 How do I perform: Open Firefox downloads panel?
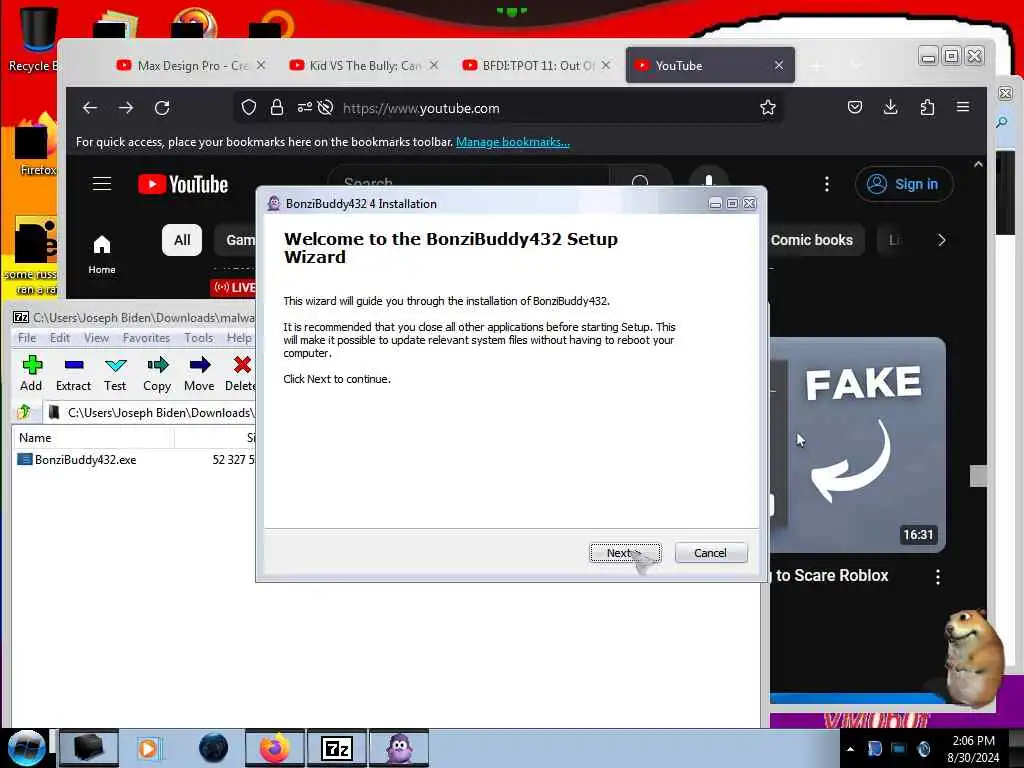point(891,108)
